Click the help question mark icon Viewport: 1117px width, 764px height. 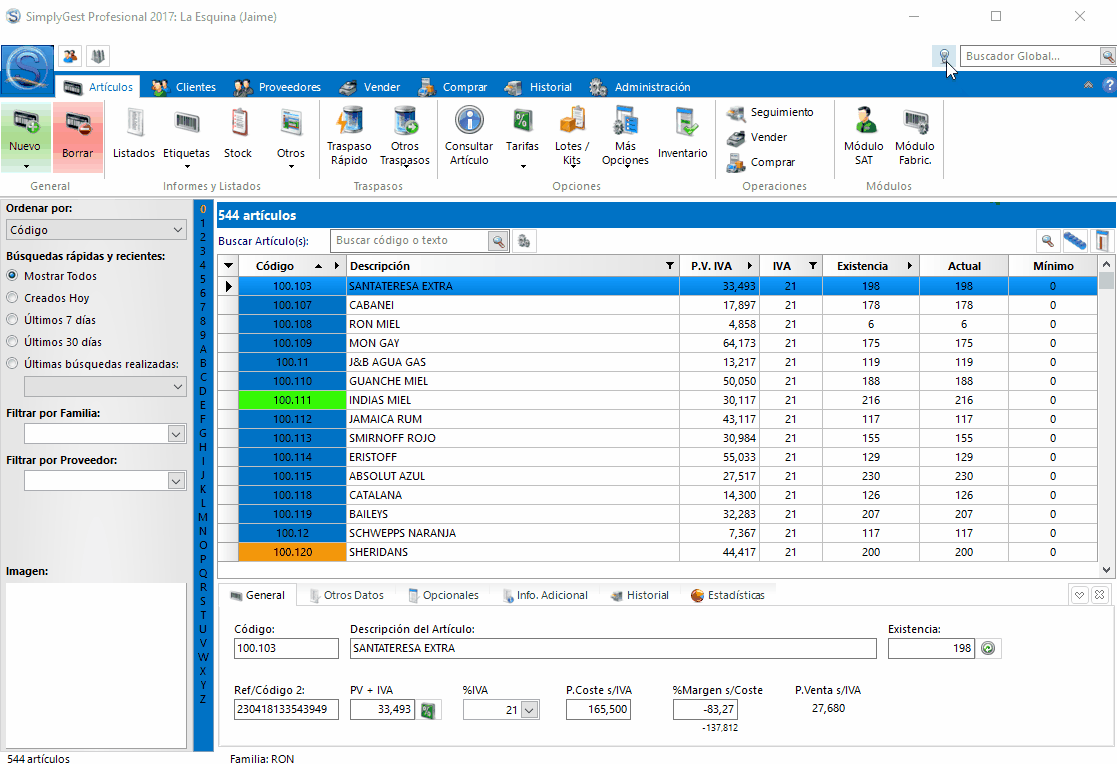(x=1108, y=86)
